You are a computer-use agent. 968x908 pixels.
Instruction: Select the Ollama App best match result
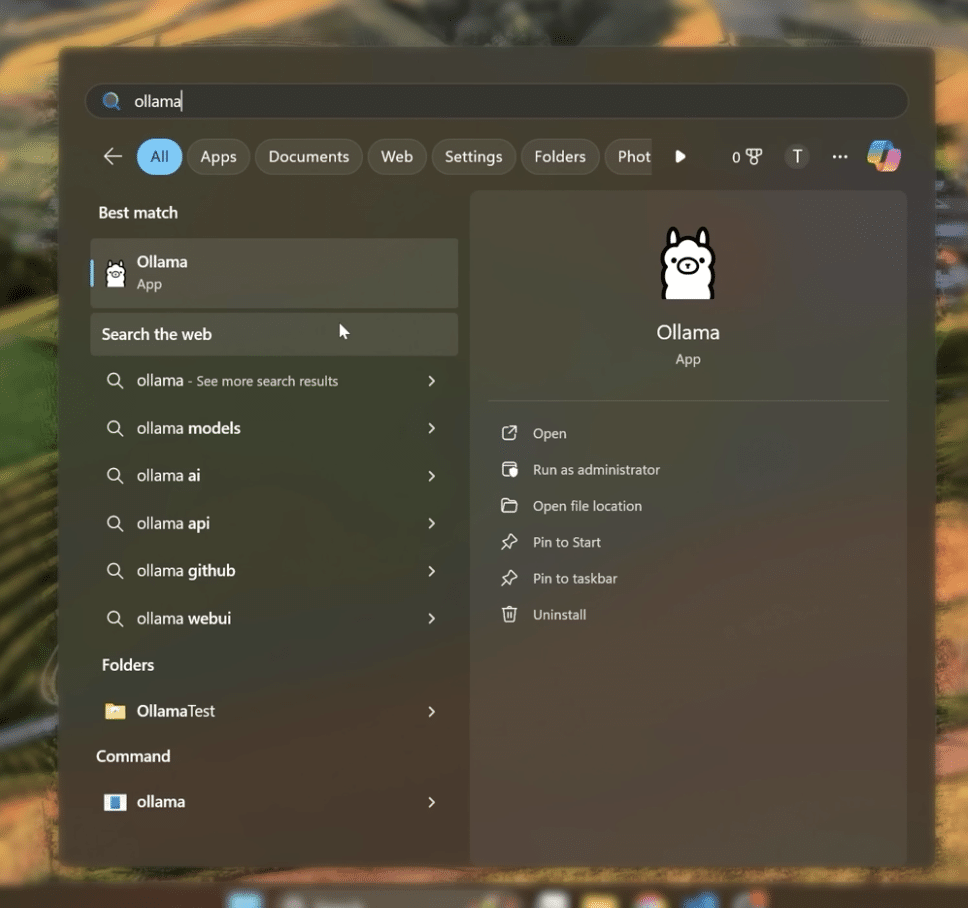(274, 273)
